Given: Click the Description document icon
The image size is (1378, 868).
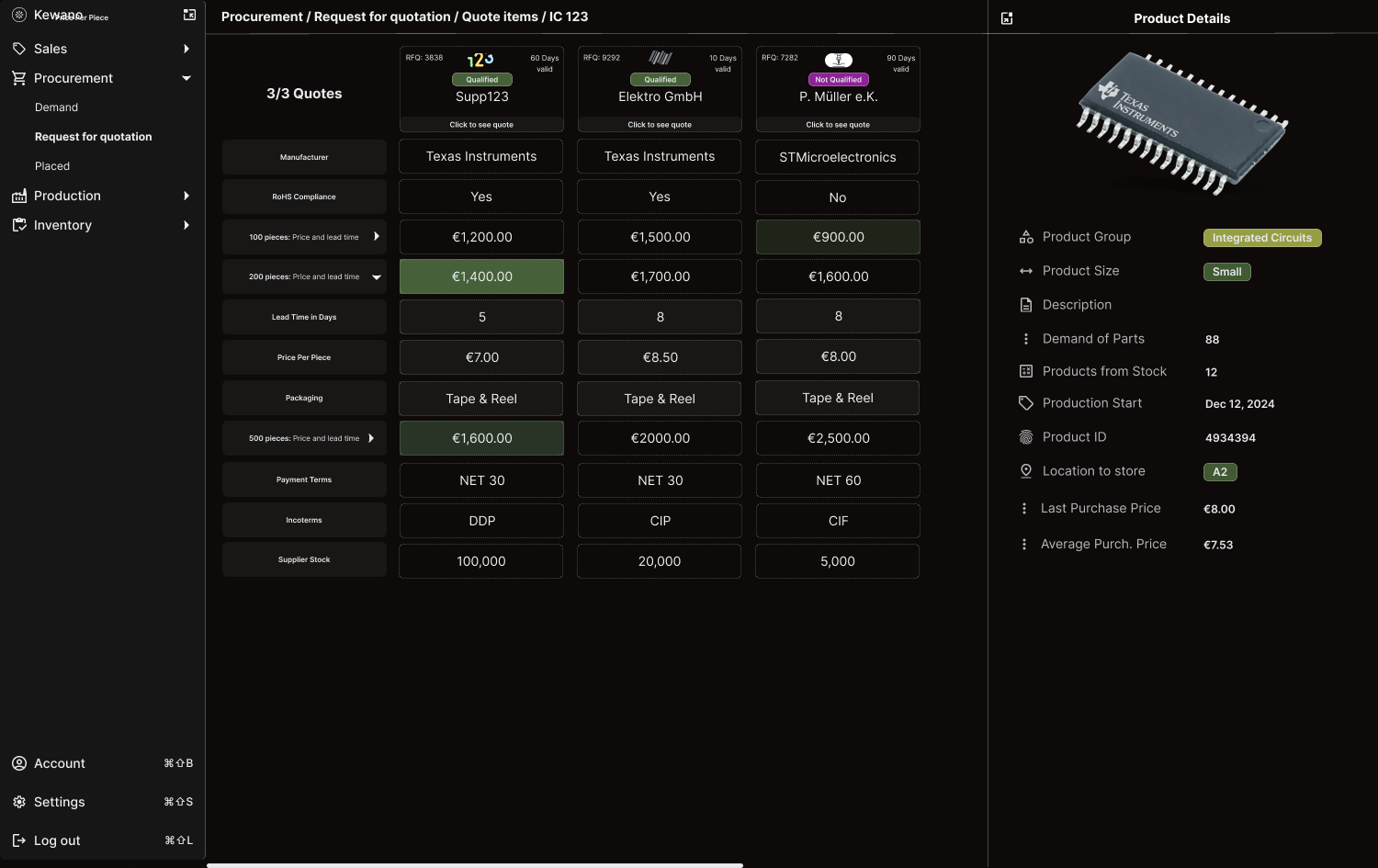Looking at the screenshot, I should [1026, 305].
